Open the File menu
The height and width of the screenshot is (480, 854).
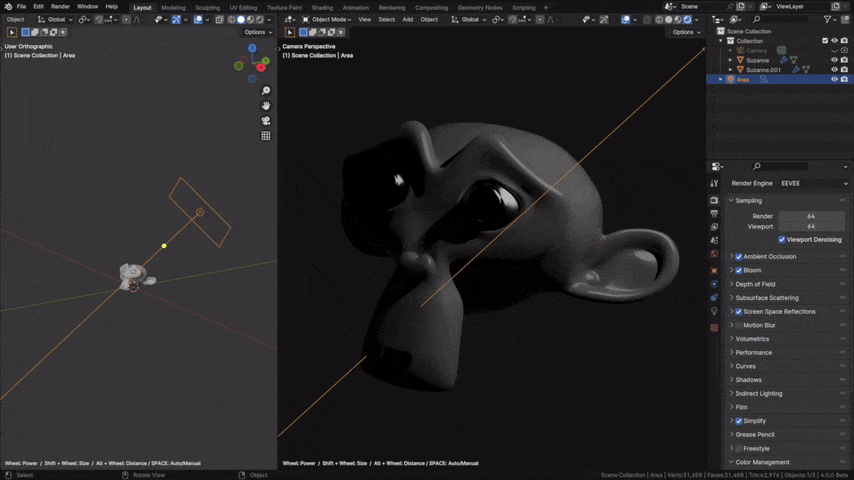click(21, 7)
